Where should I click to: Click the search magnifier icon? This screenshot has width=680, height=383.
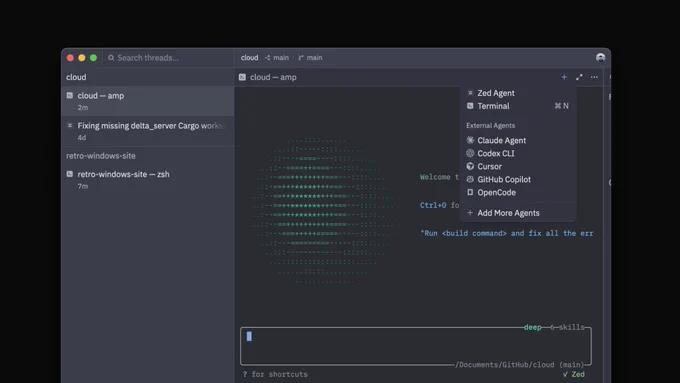click(111, 58)
